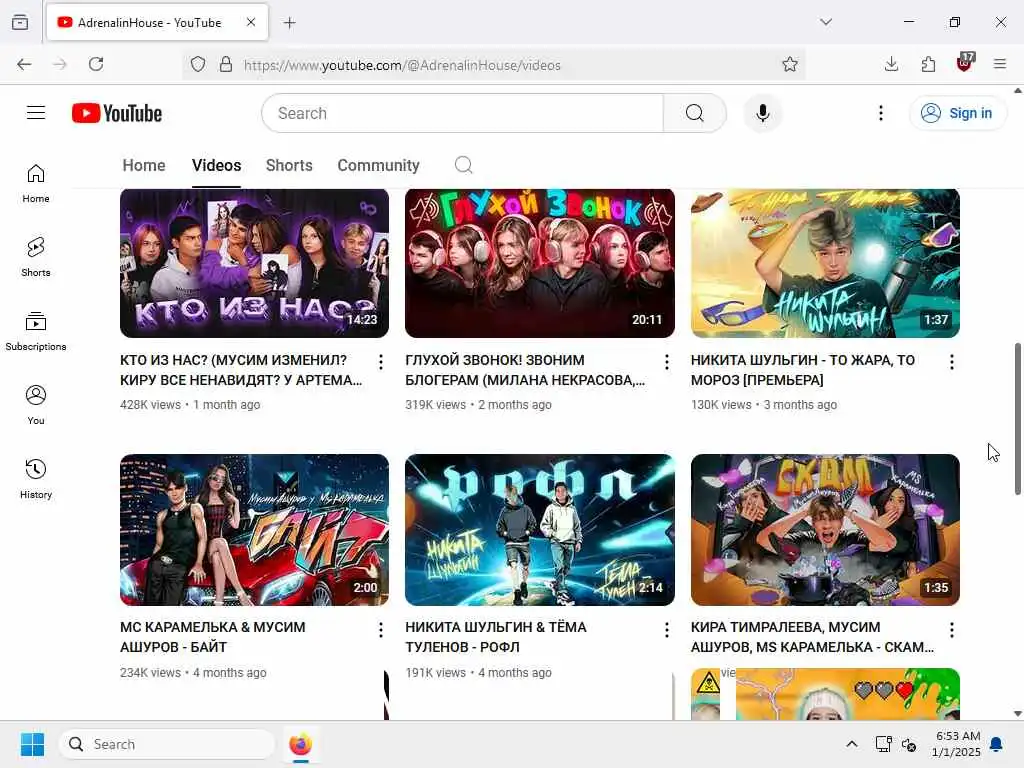Open the БАЙТ video thumbnail
Viewport: 1024px width, 768px height.
pos(255,530)
